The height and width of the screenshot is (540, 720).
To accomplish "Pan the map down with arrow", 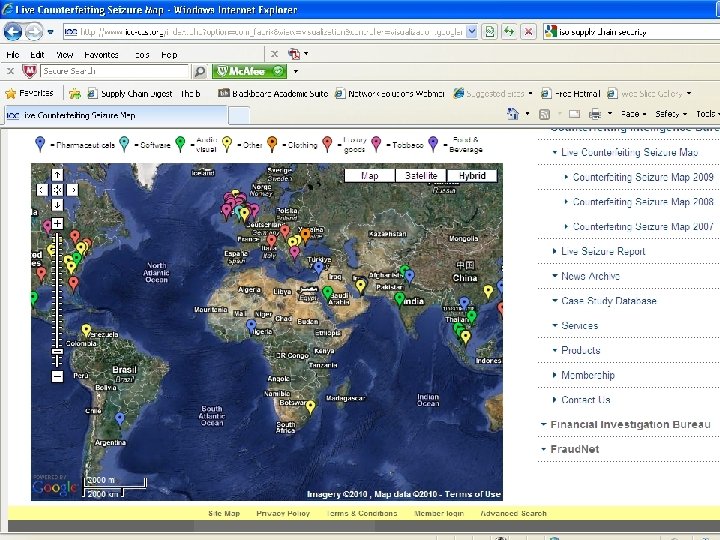I will click(57, 204).
